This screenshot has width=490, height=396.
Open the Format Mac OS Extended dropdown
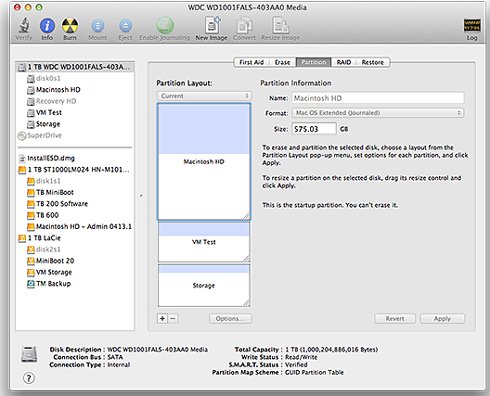(x=378, y=113)
